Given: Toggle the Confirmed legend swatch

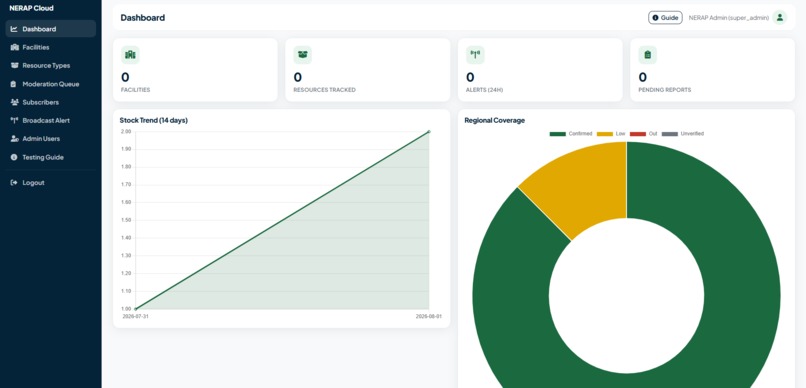Looking at the screenshot, I should pyautogui.click(x=557, y=134).
